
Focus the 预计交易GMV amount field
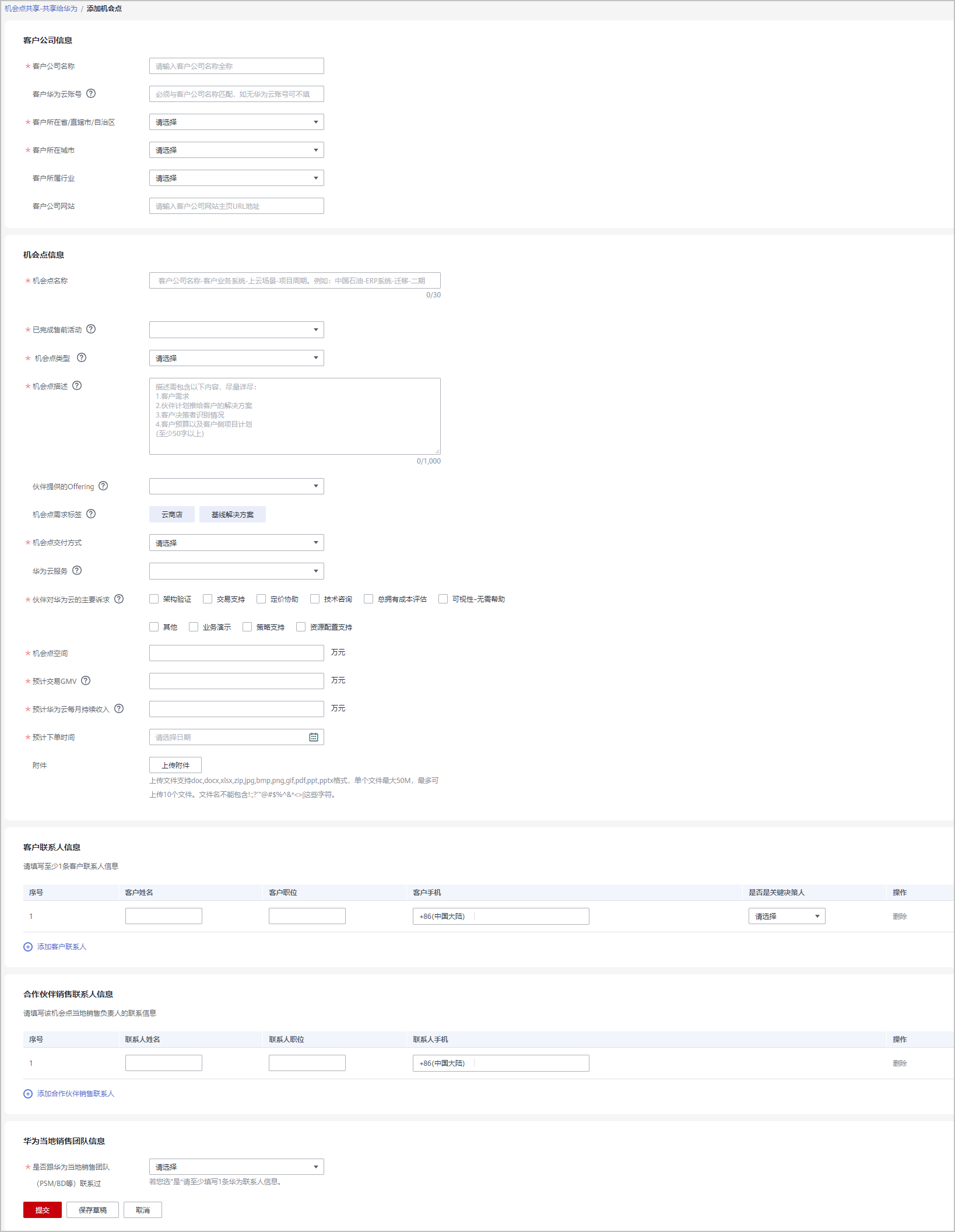(x=237, y=681)
